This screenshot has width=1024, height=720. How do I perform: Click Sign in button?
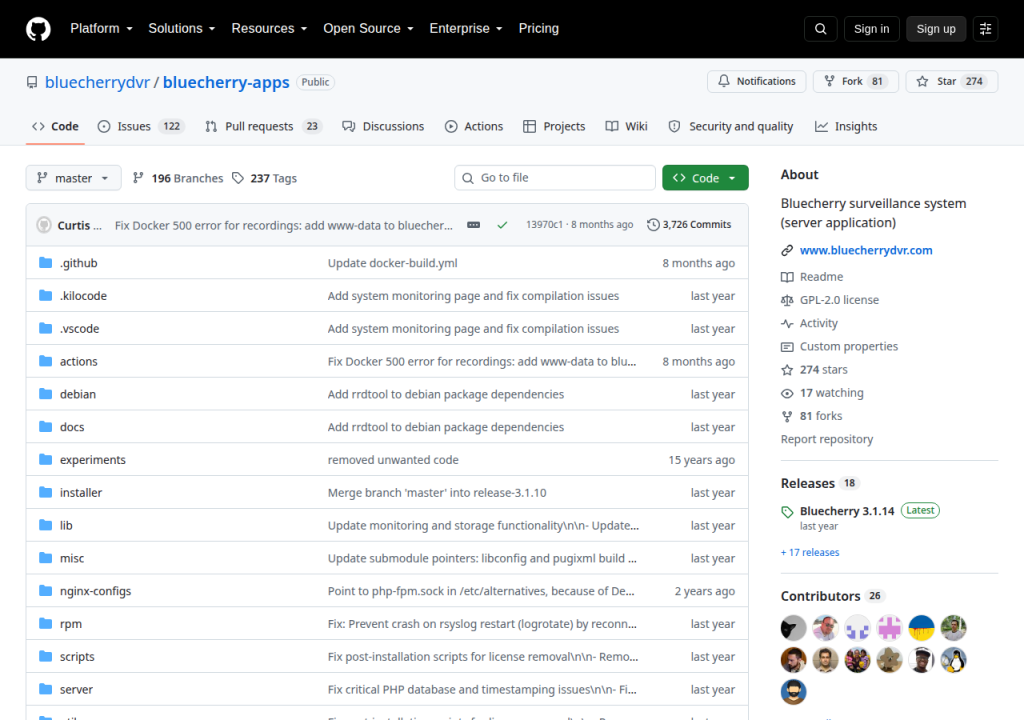click(871, 29)
